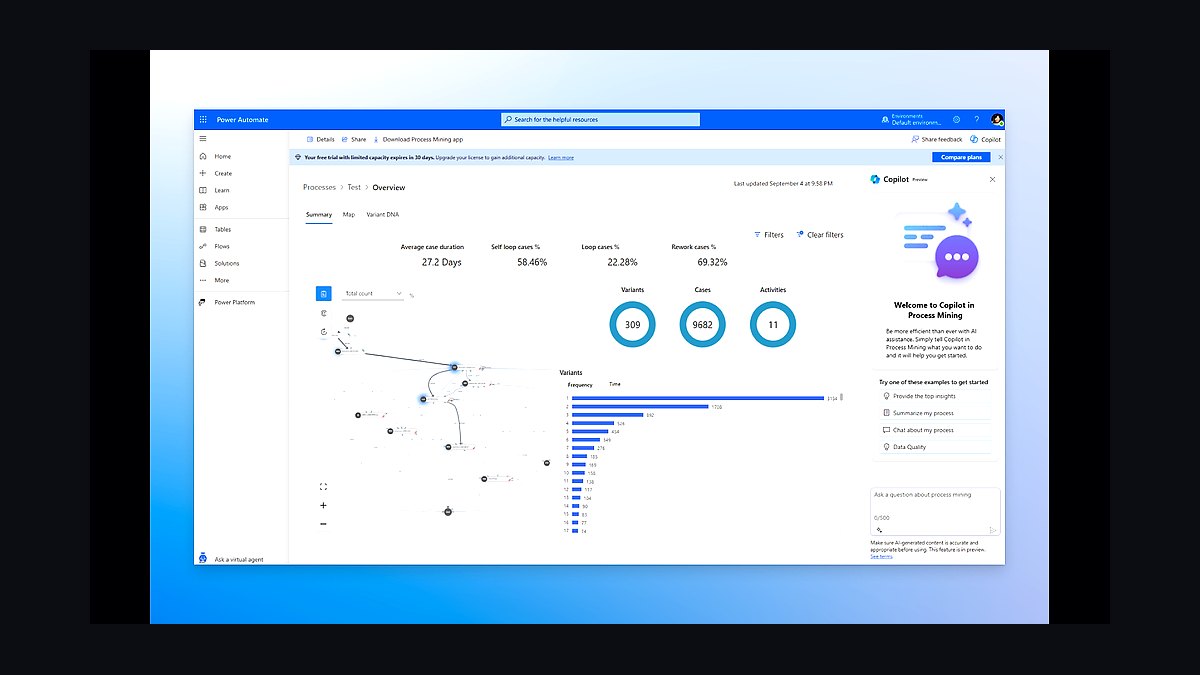Open the Environments picker
1200x675 pixels.
point(911,119)
